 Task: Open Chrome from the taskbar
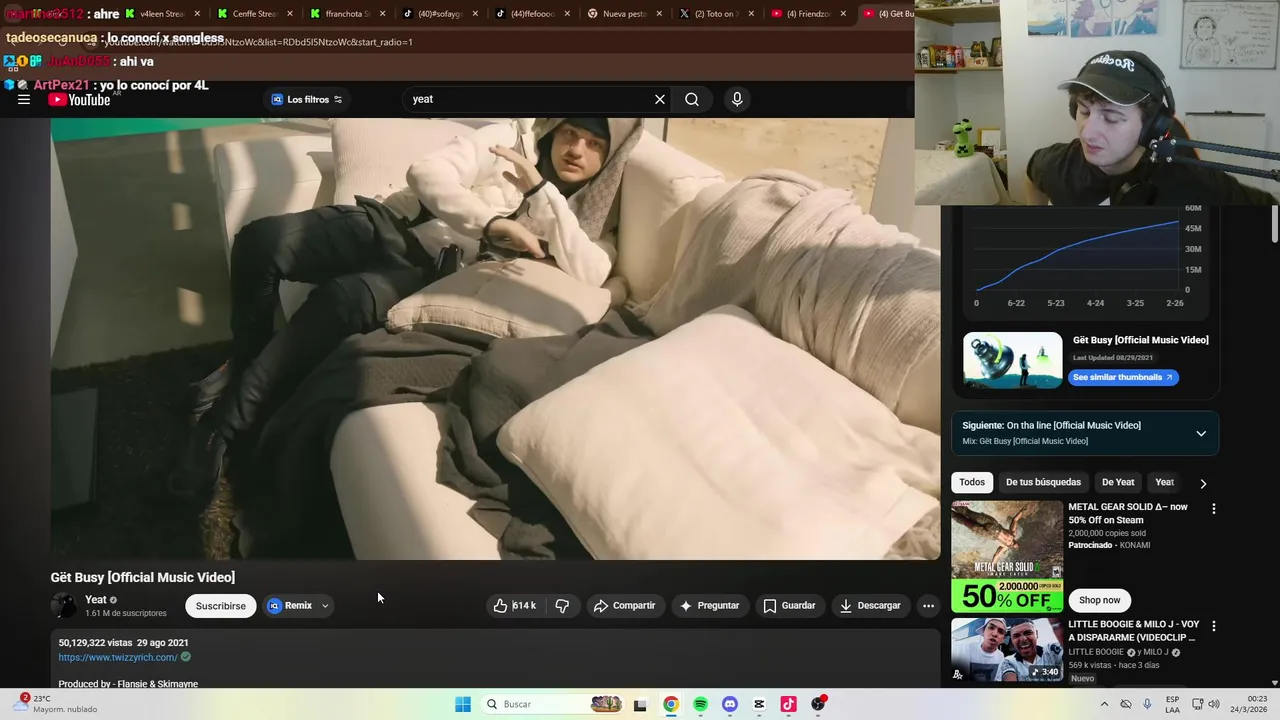tap(670, 704)
